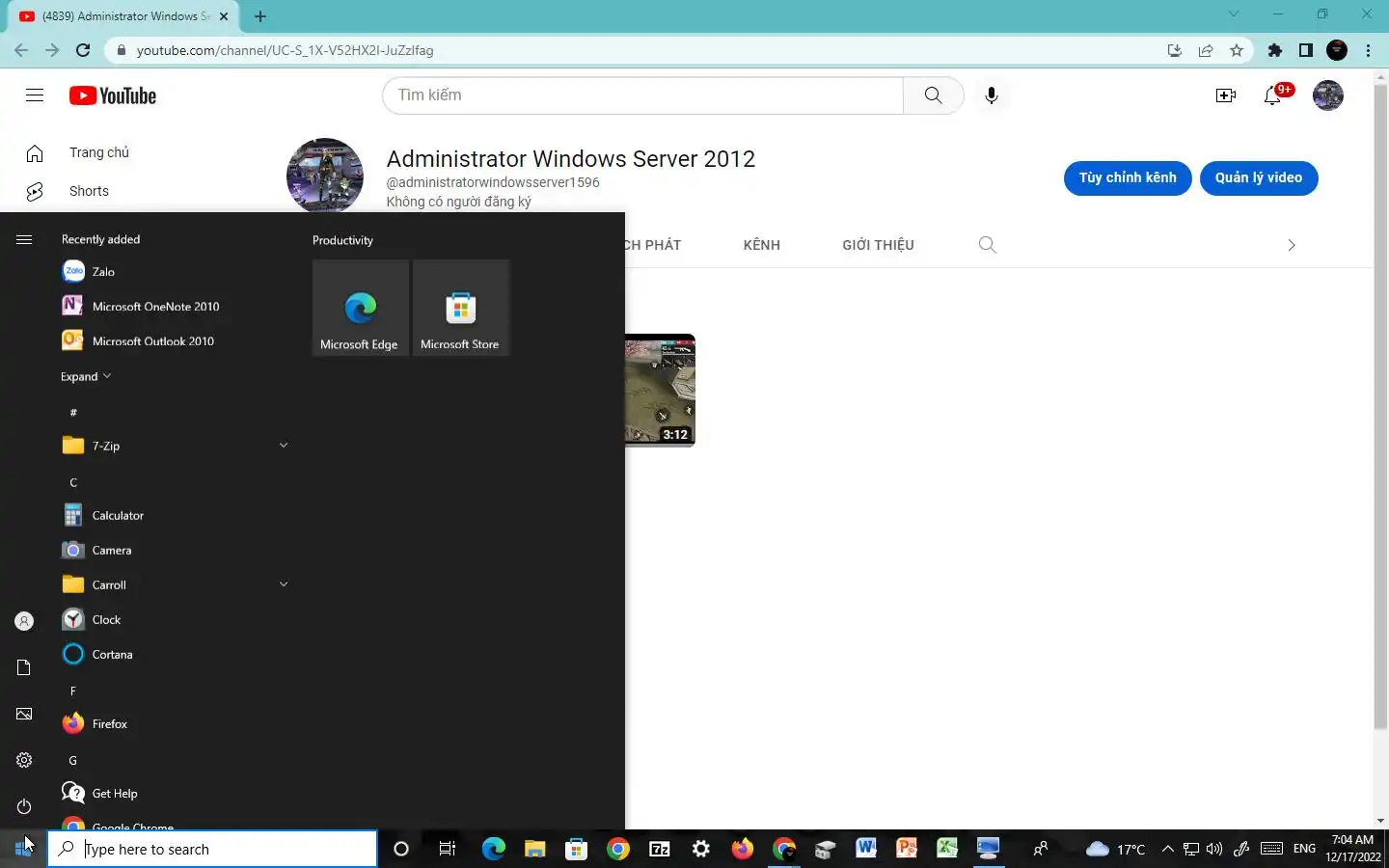Bookmark the page with the star icon
Screen dimensions: 1389x868
[x=1237, y=50]
